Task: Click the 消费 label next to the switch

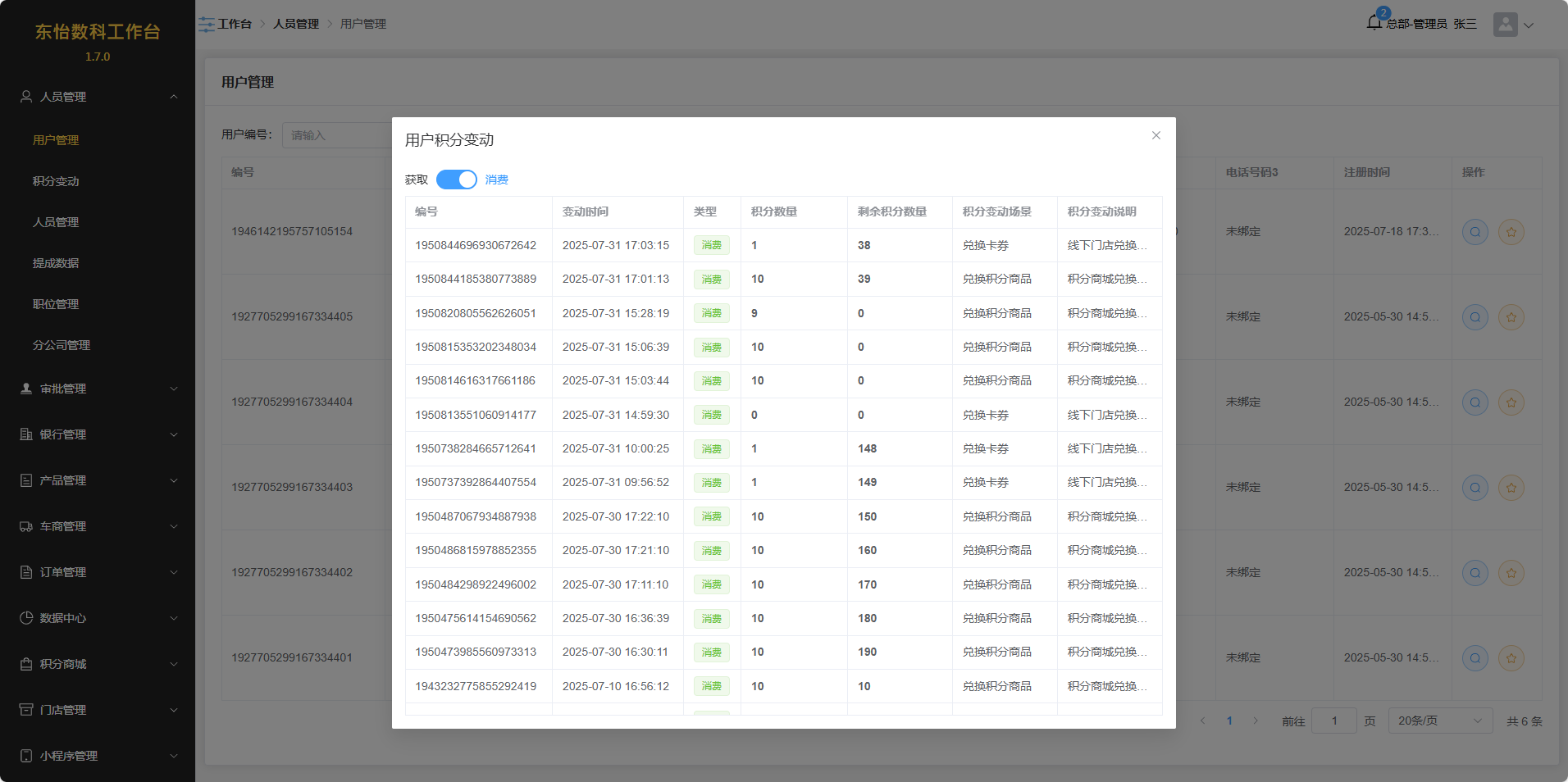Action: point(497,180)
